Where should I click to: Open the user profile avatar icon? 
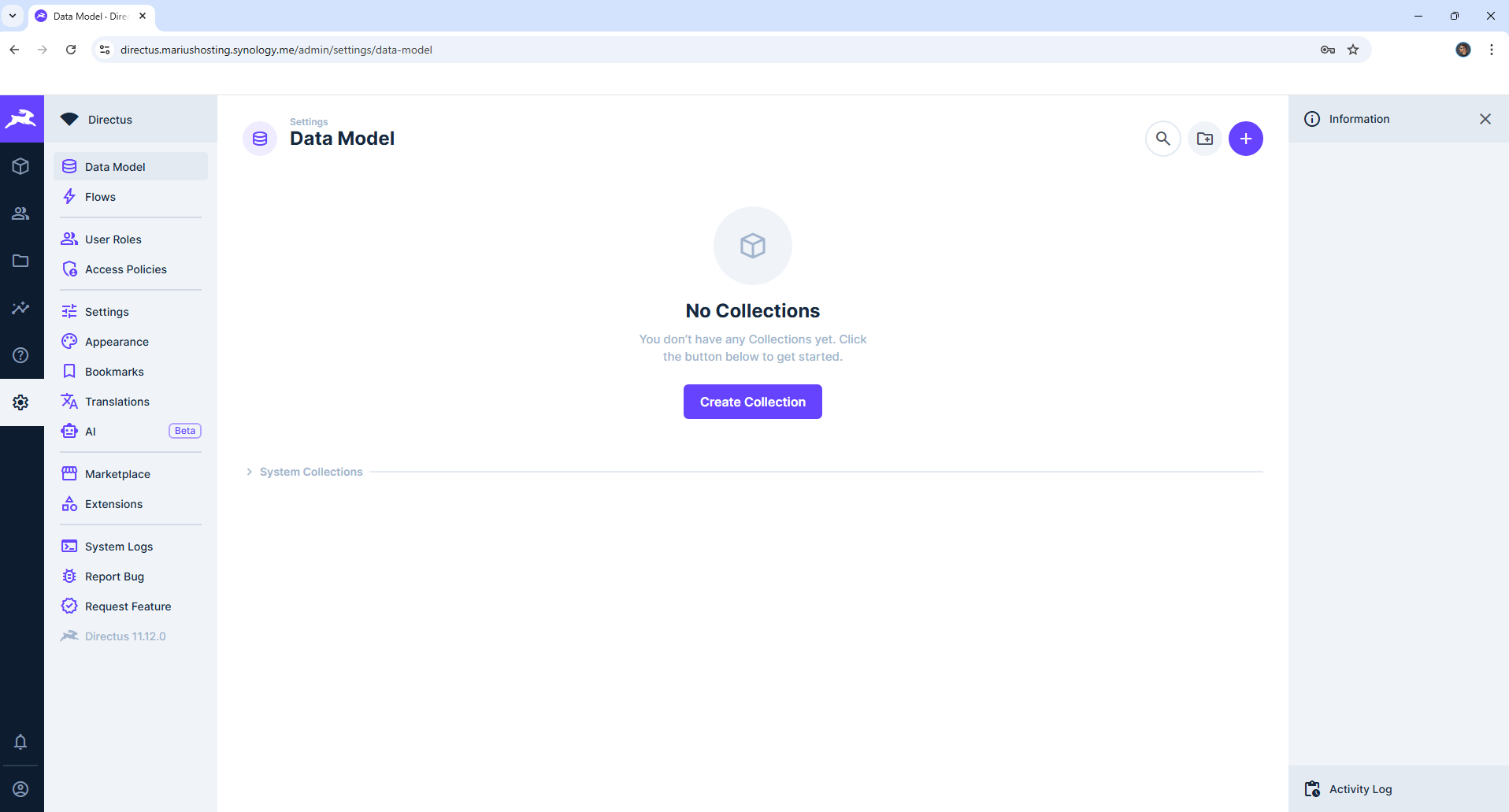pyautogui.click(x=21, y=789)
